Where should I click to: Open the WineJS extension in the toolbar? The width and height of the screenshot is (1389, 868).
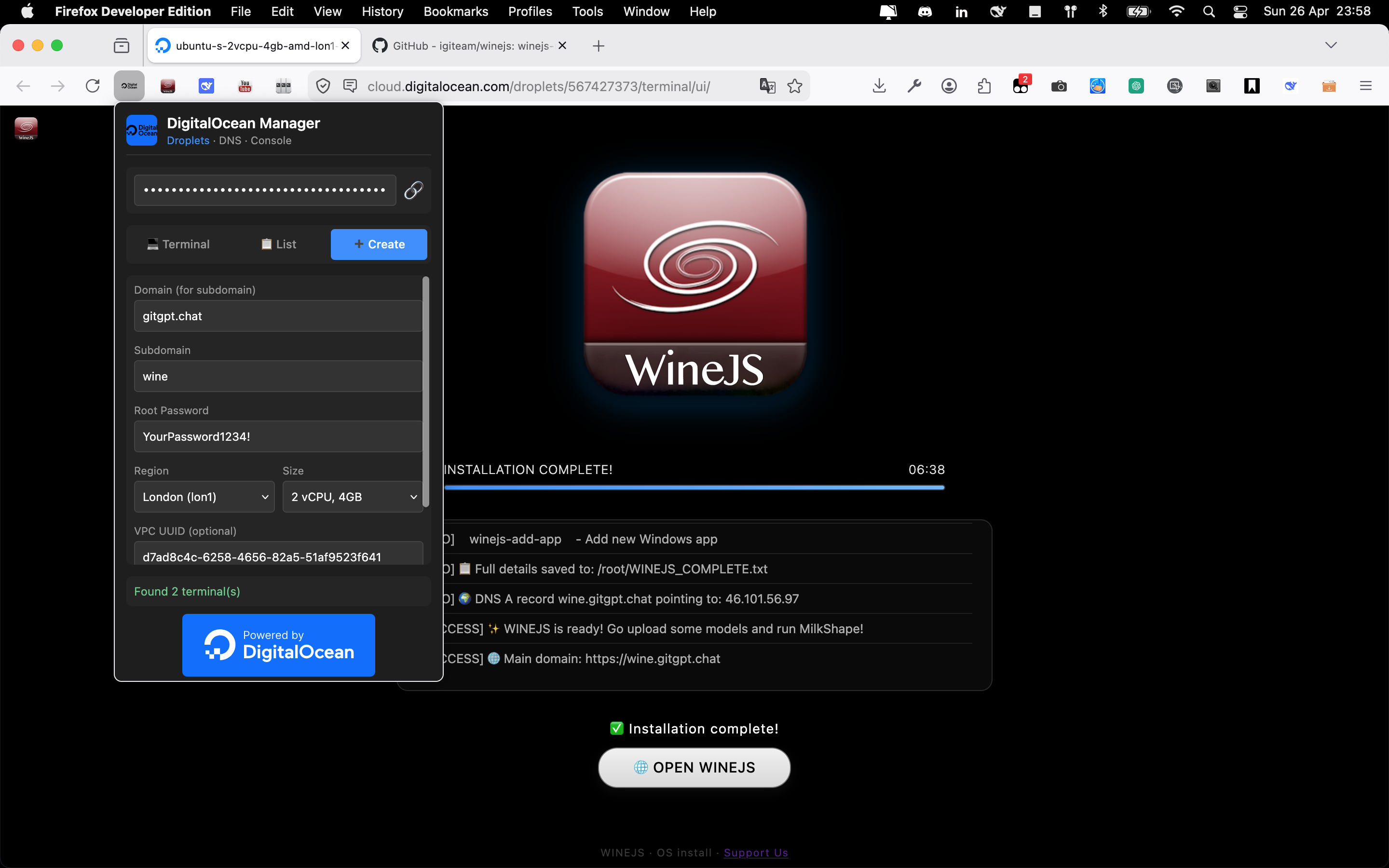click(168, 86)
